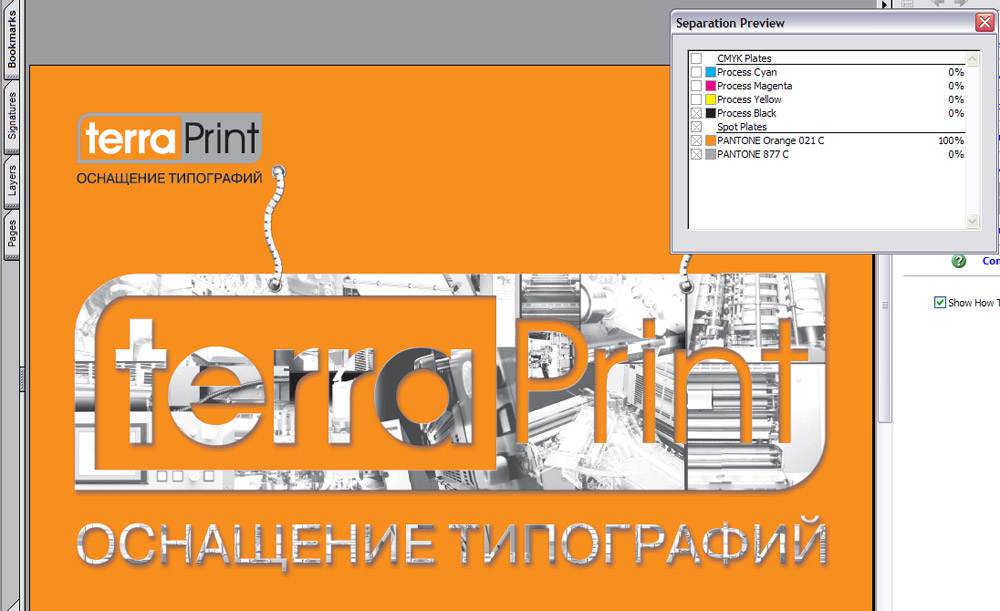This screenshot has width=1000, height=611.
Task: Click the Process Magenta color swatch
Action: pos(710,86)
